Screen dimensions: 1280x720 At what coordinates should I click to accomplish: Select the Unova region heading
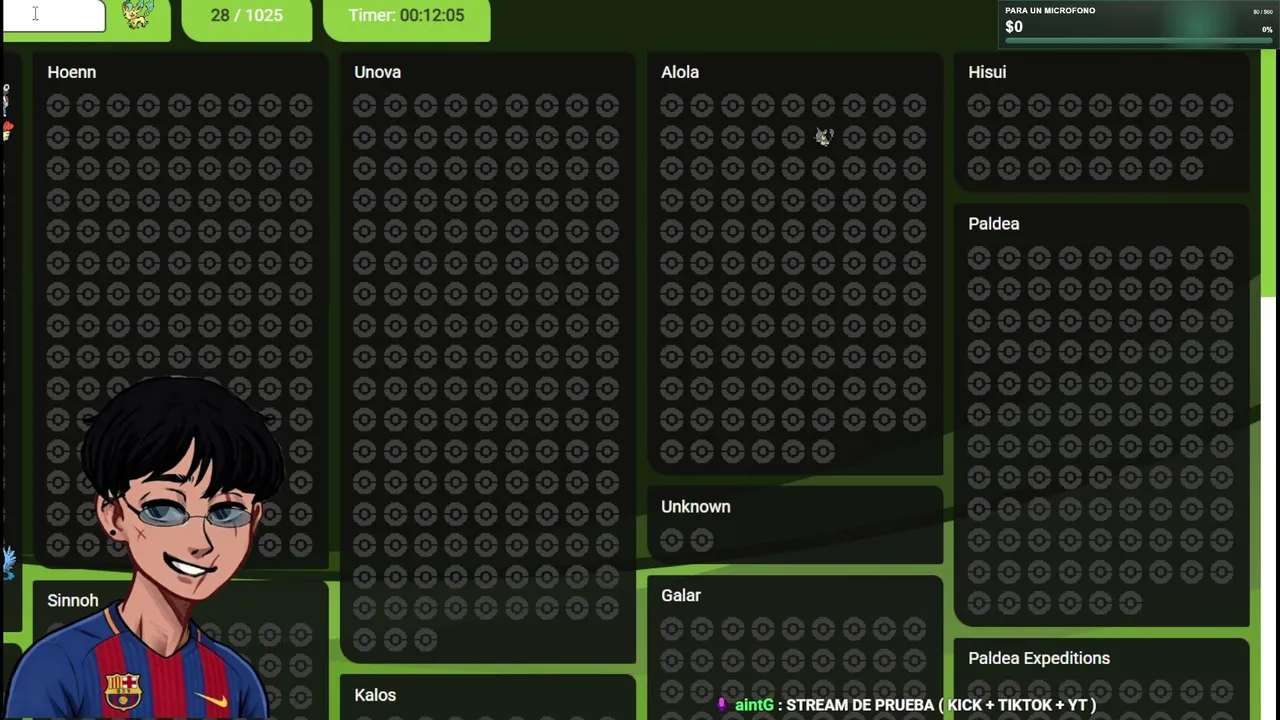(377, 72)
